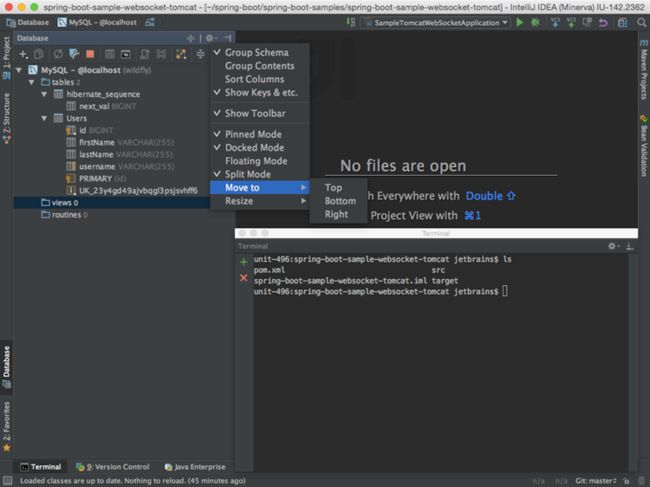Click the plus icon to add data source
The width and height of the screenshot is (650, 487).
[23, 54]
